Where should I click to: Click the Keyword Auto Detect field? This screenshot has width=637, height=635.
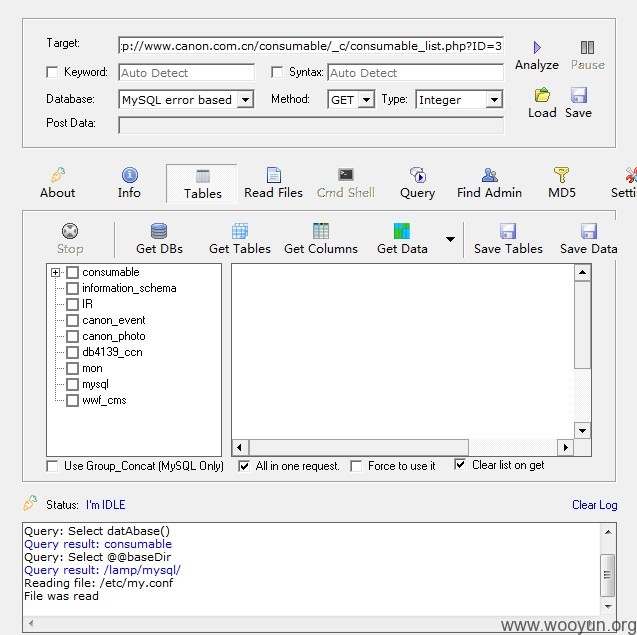tap(186, 73)
